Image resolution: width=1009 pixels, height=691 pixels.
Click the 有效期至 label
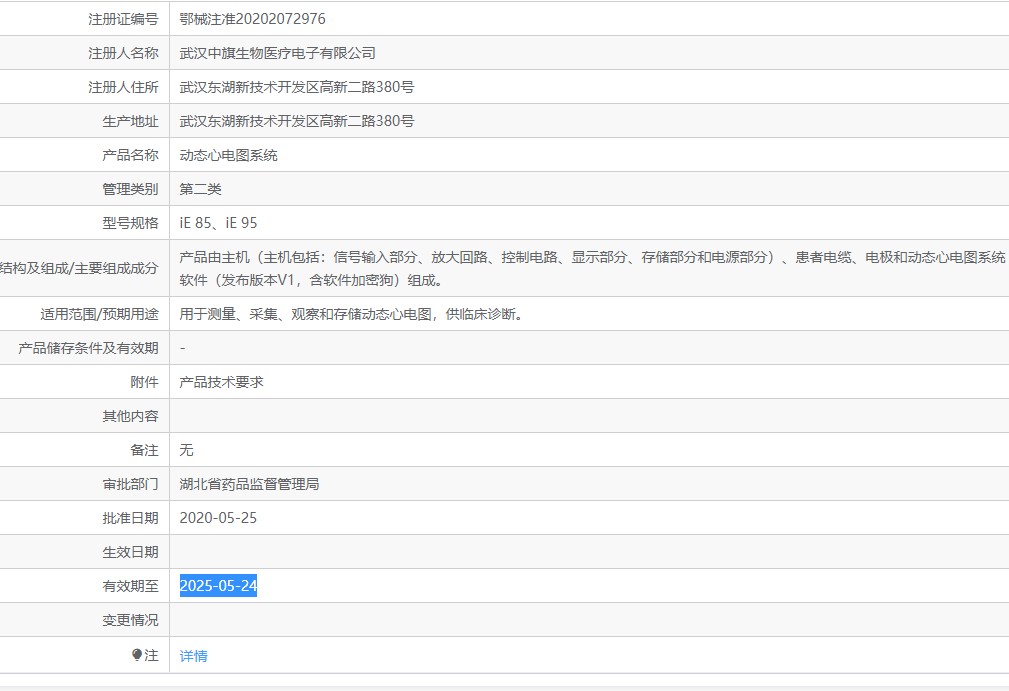point(130,586)
